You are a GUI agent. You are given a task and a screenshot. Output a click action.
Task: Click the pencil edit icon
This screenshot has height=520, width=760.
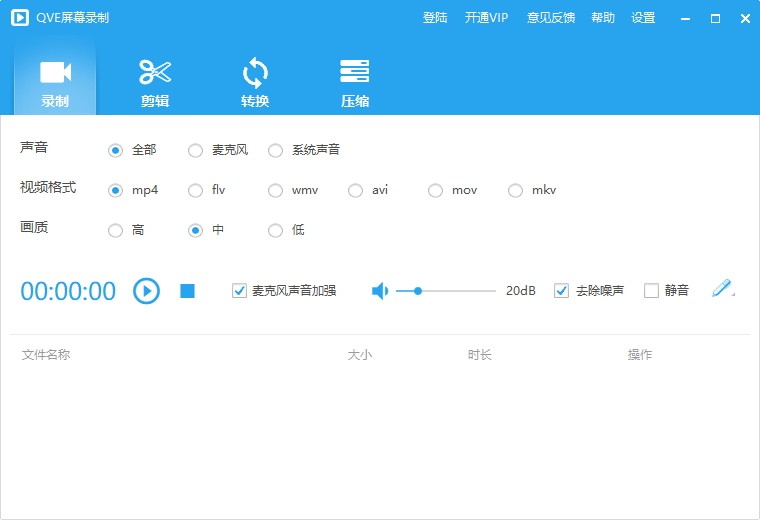pos(723,288)
